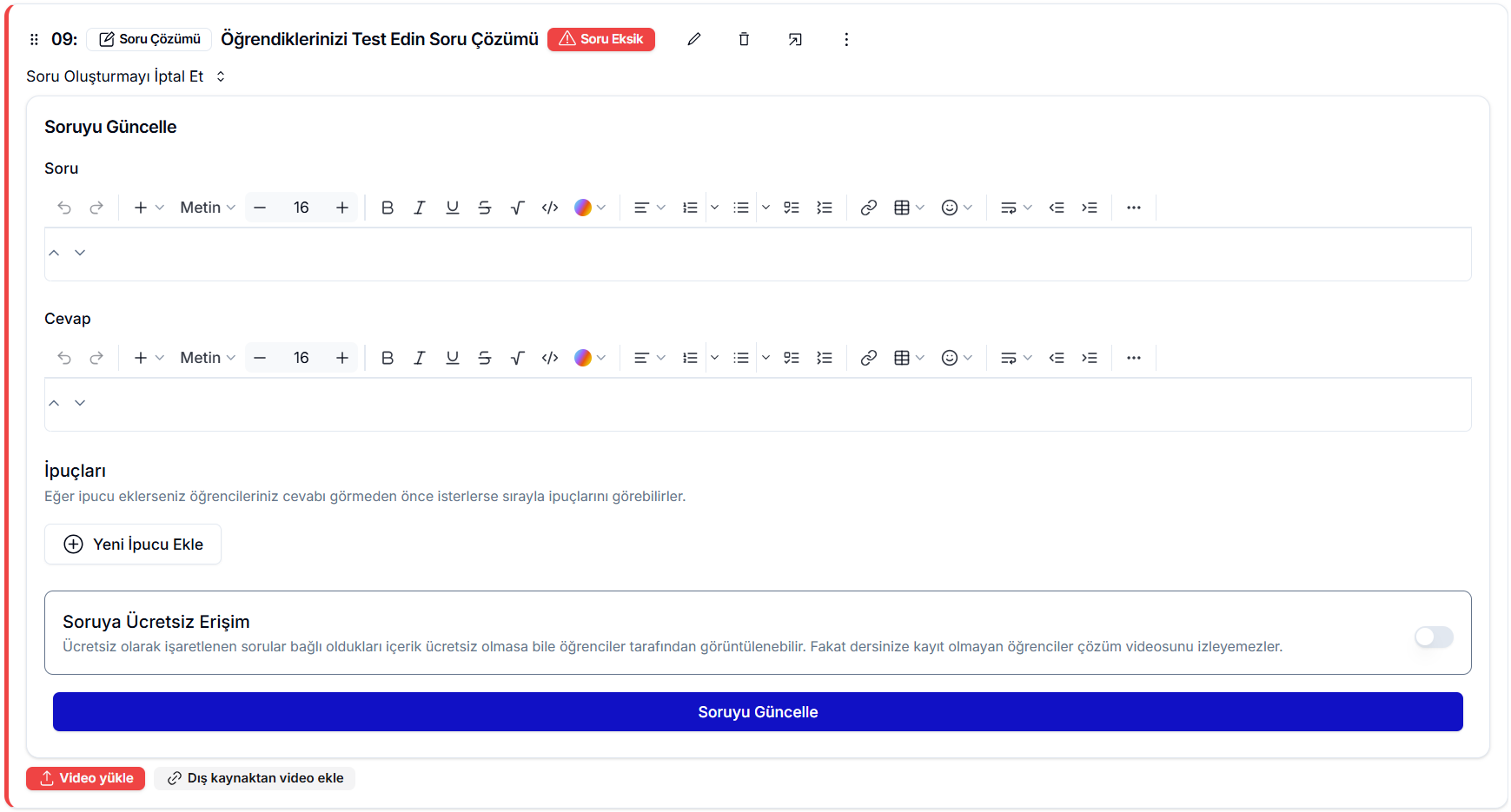1511x812 pixels.
Task: Click Video yükle upload button
Action: (x=85, y=778)
